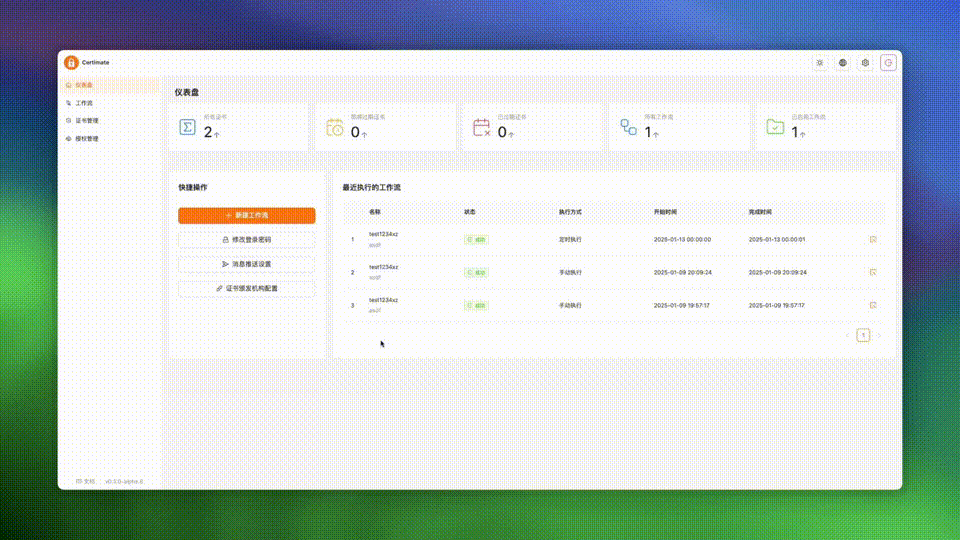This screenshot has height=540, width=960.
Task: Toggle the light/dark theme sun icon
Action: pos(820,63)
